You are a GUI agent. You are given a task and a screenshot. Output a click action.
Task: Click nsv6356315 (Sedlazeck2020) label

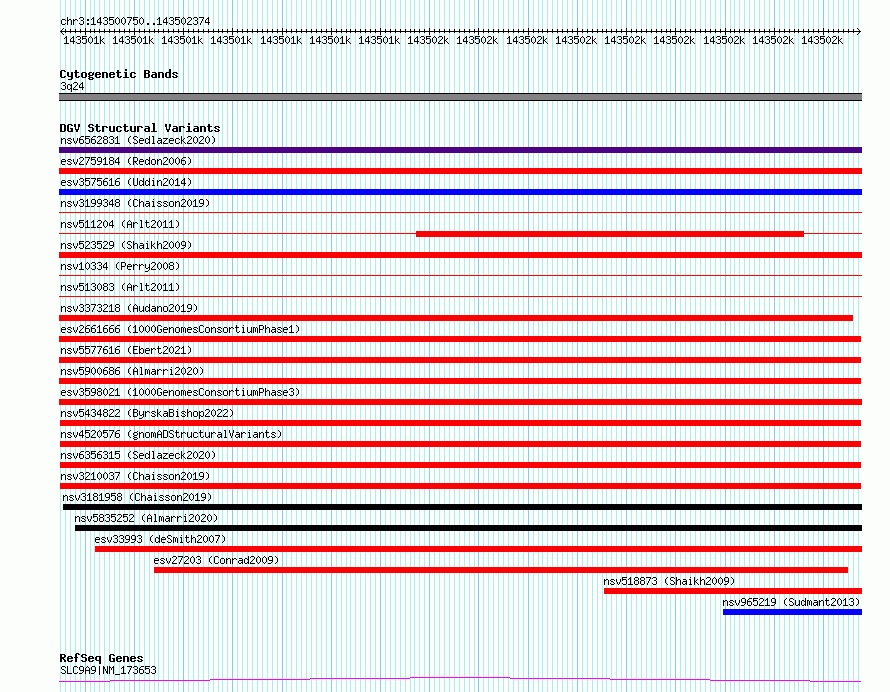138,455
